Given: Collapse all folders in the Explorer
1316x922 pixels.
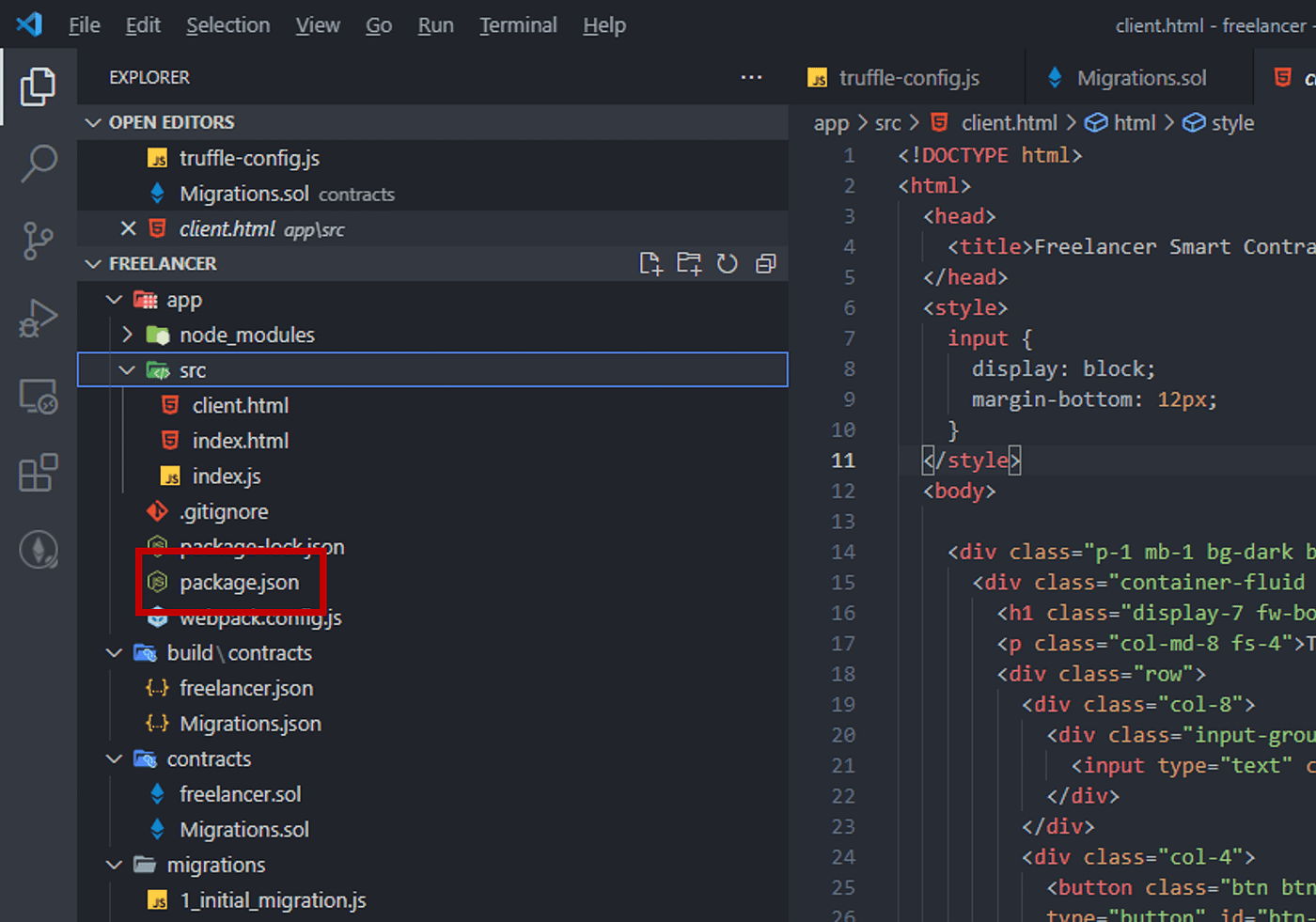Looking at the screenshot, I should pyautogui.click(x=765, y=264).
